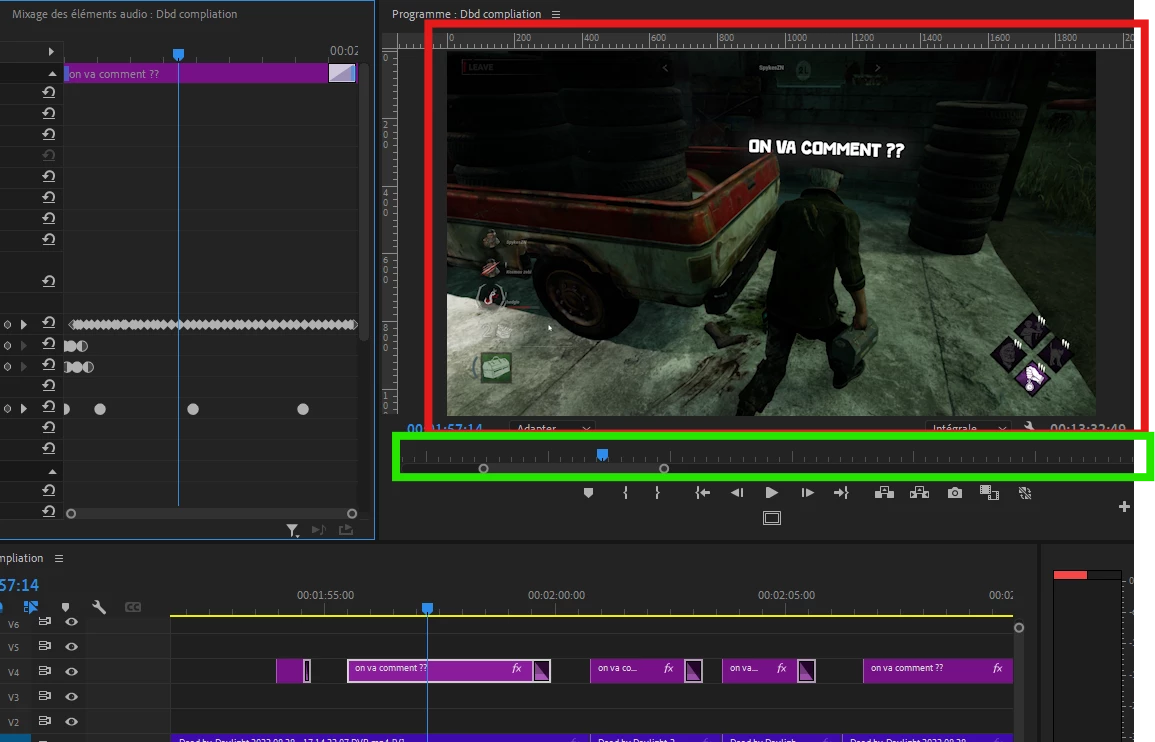
Task: Collapse the lower section near panel bottom
Action: click(x=52, y=472)
